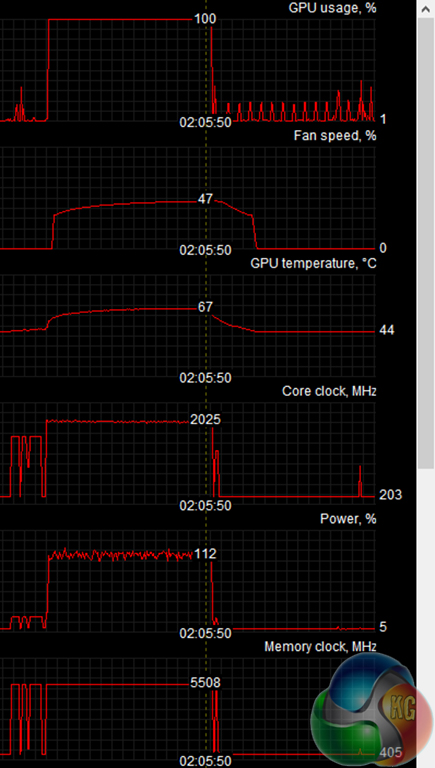
Task: Click the 47 value on Fan speed graph
Action: click(205, 198)
